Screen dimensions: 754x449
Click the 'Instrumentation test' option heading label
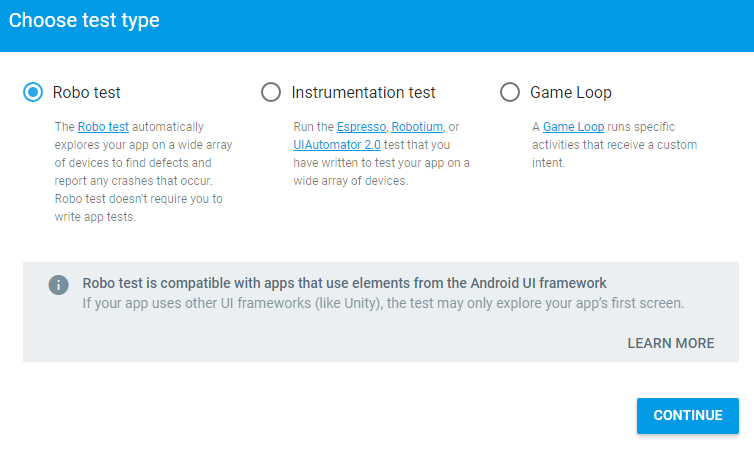click(364, 92)
